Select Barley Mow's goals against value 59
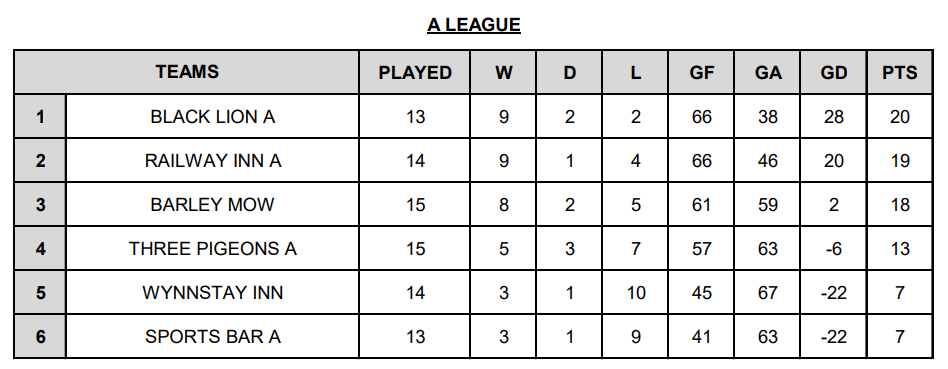The image size is (948, 369). coord(767,204)
